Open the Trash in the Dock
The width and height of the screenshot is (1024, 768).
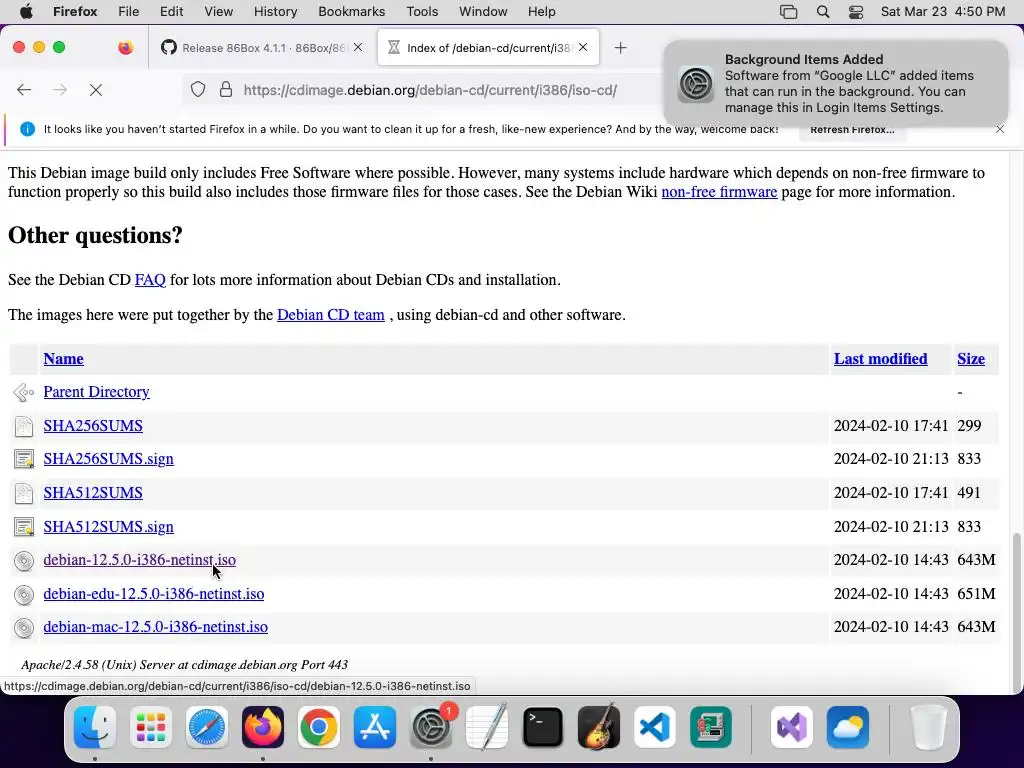pyautogui.click(x=929, y=727)
